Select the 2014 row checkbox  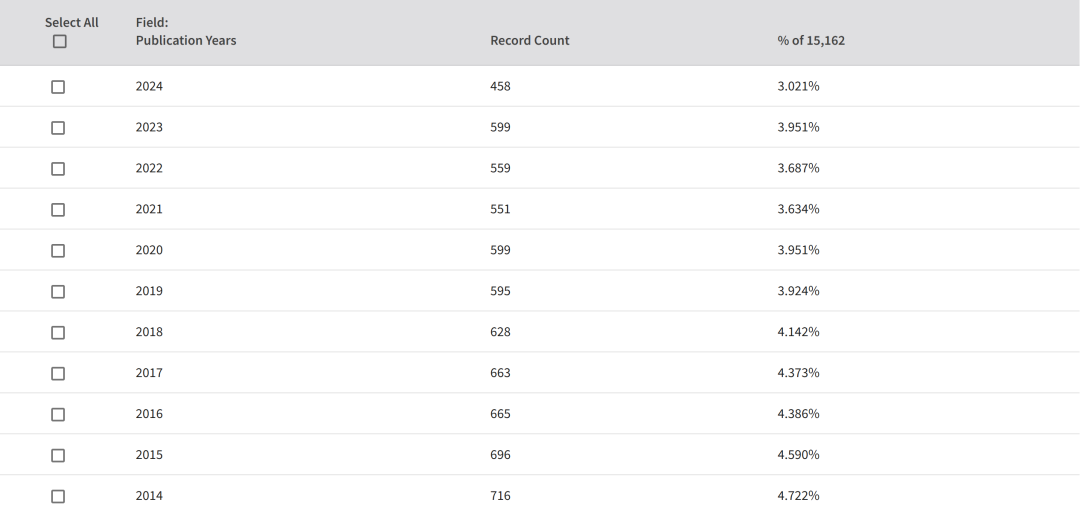(x=58, y=497)
